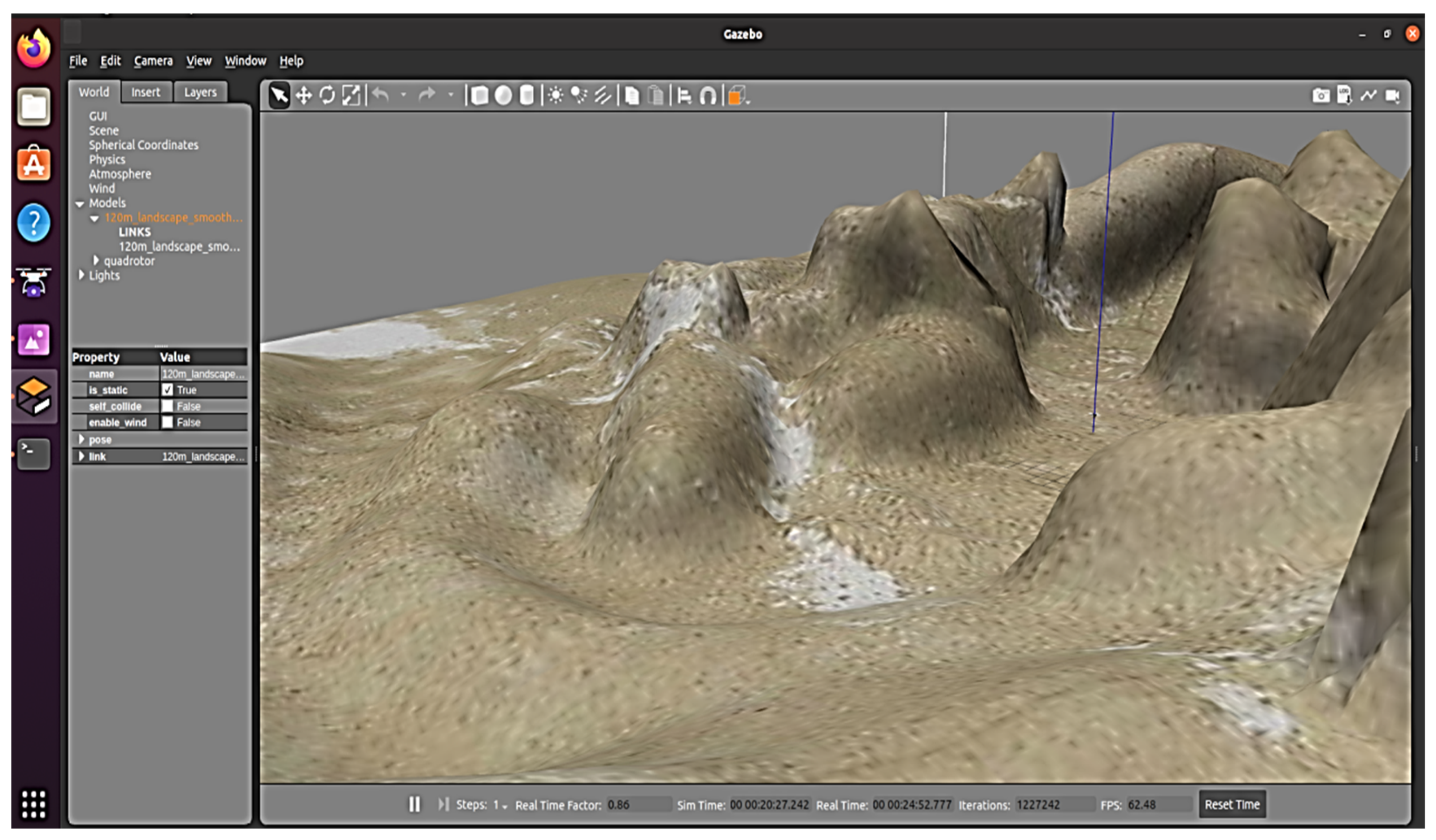Activate the rotate mode tool
The image size is (1436, 840).
327,96
